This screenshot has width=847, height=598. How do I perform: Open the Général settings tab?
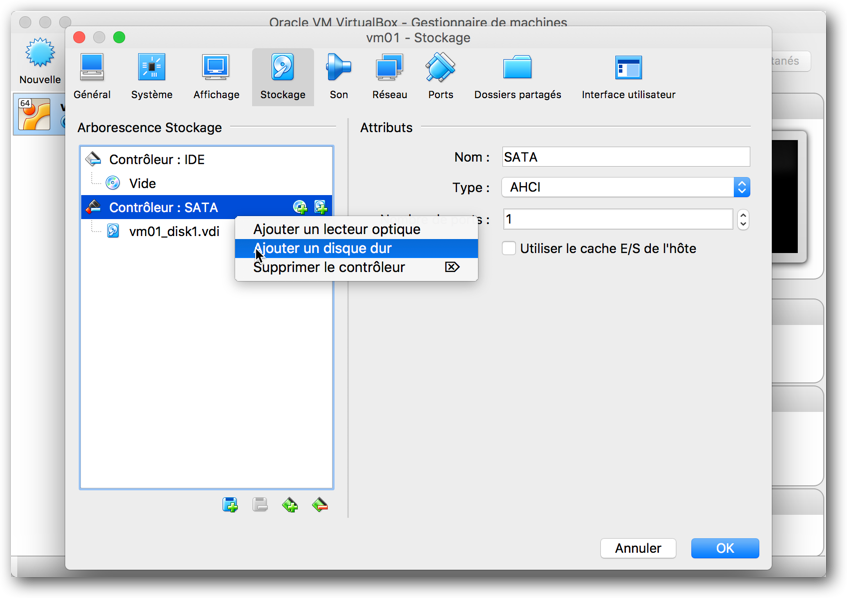click(92, 77)
